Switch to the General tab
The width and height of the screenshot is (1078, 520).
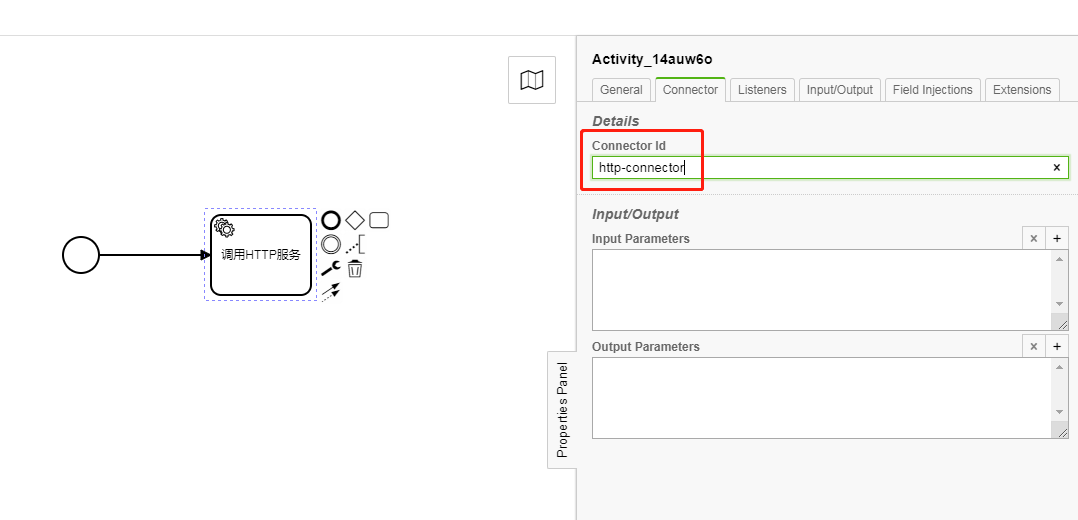pyautogui.click(x=622, y=89)
